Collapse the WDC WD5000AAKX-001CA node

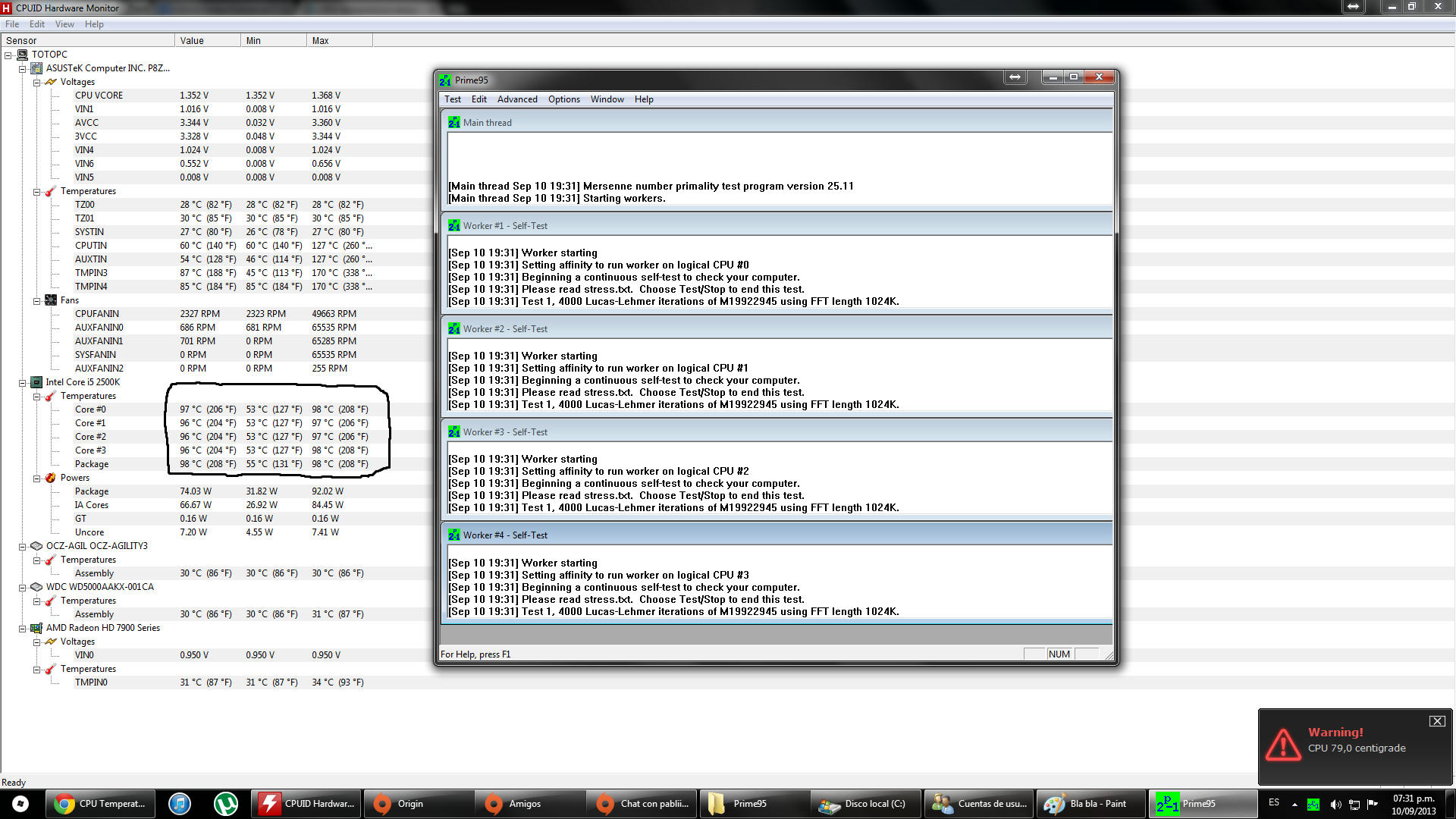pos(22,587)
